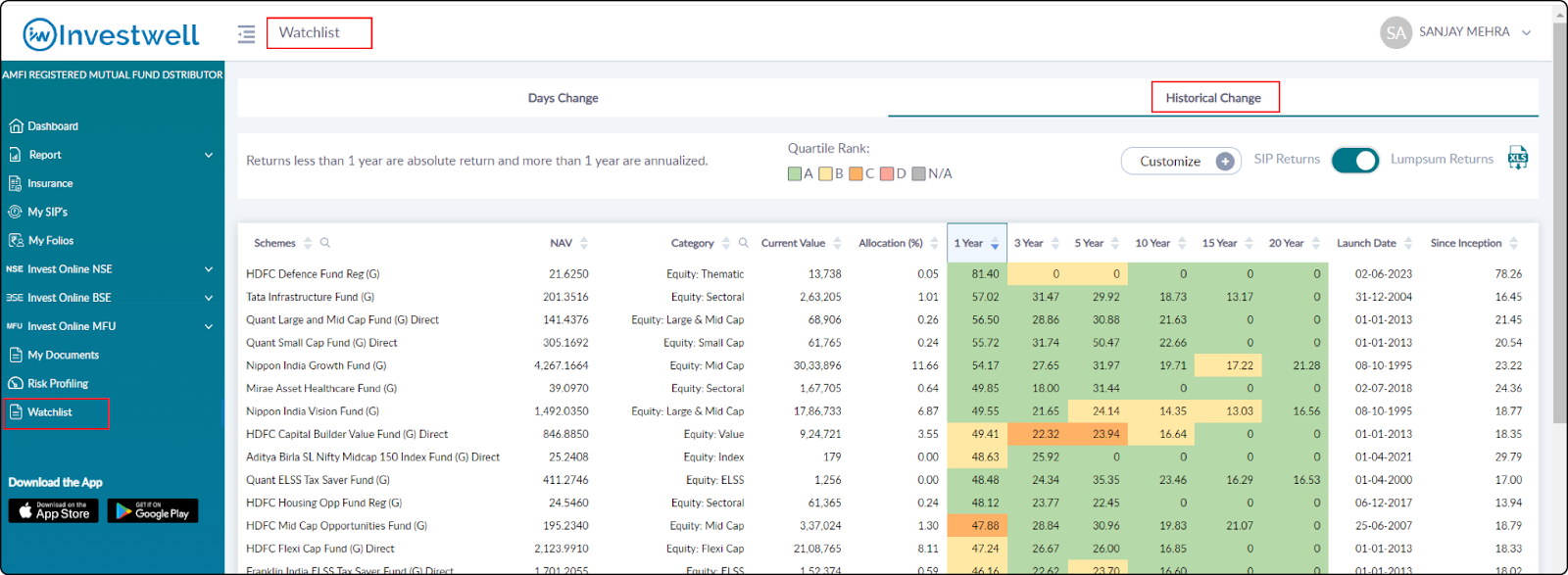
Task: Select Quant ELSS Tax Saver Fund (G)
Action: pos(318,480)
